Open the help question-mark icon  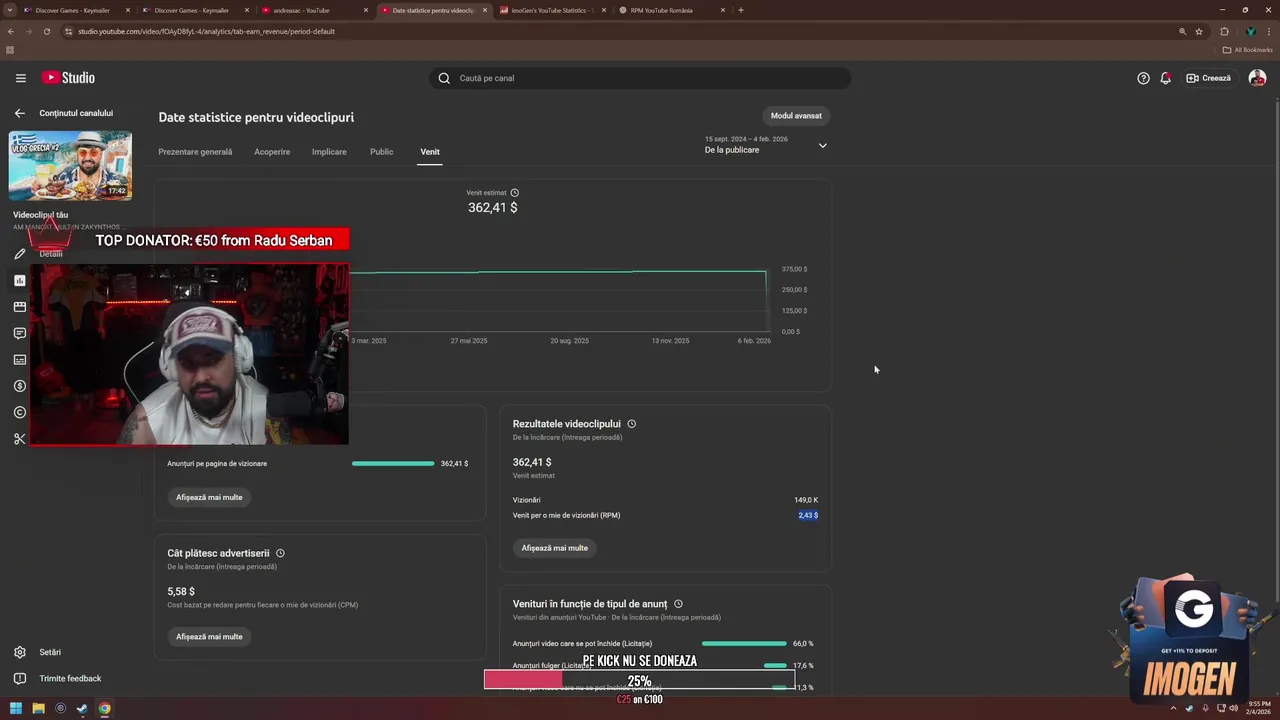(x=1143, y=78)
